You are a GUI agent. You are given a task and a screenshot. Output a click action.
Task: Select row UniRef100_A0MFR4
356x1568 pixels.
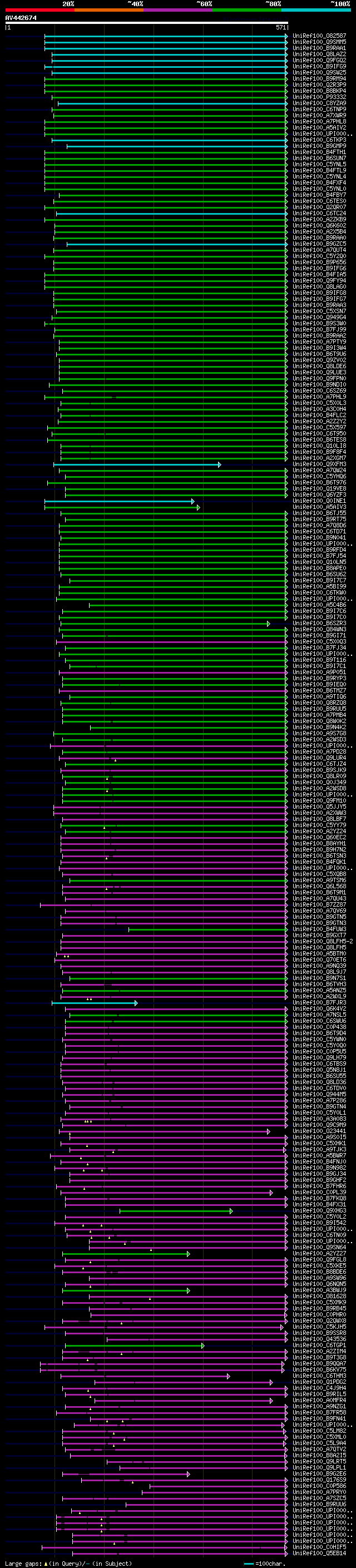tap(319, 1400)
